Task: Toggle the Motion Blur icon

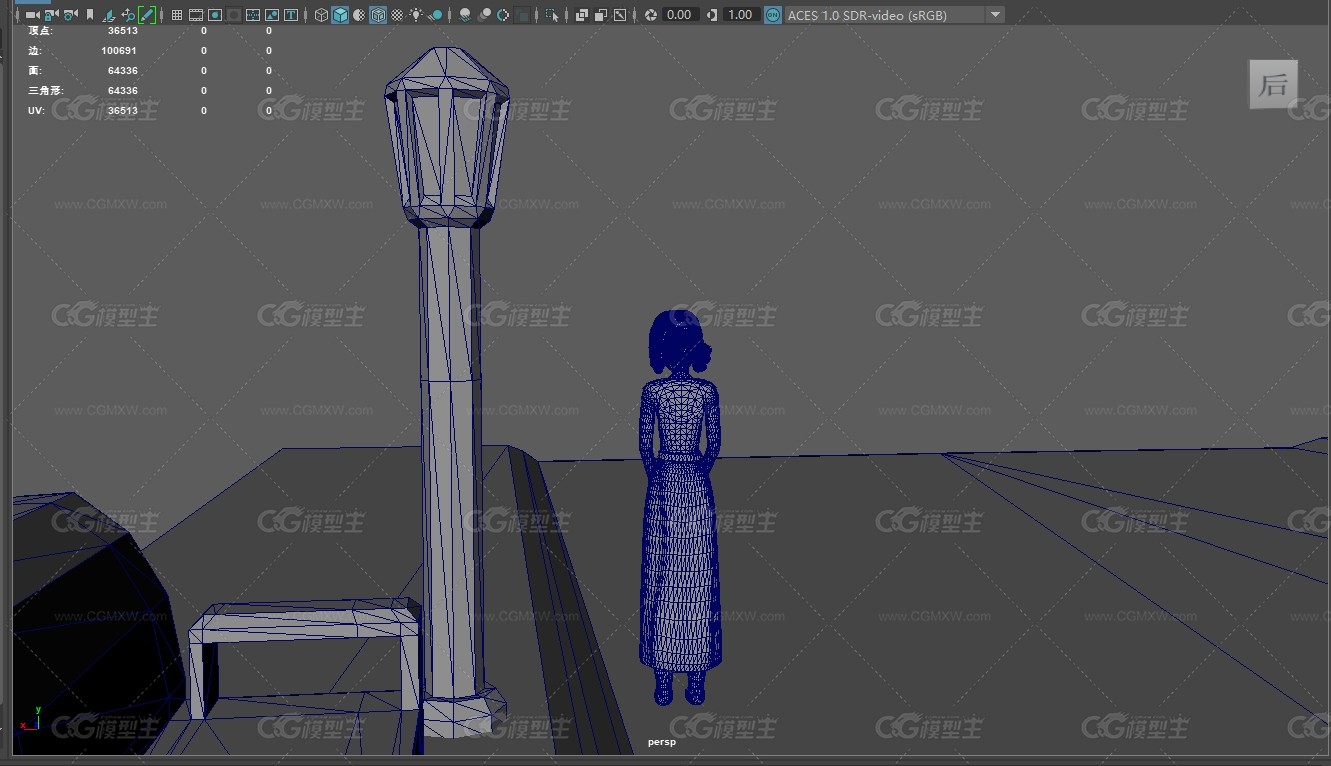Action: coord(484,15)
